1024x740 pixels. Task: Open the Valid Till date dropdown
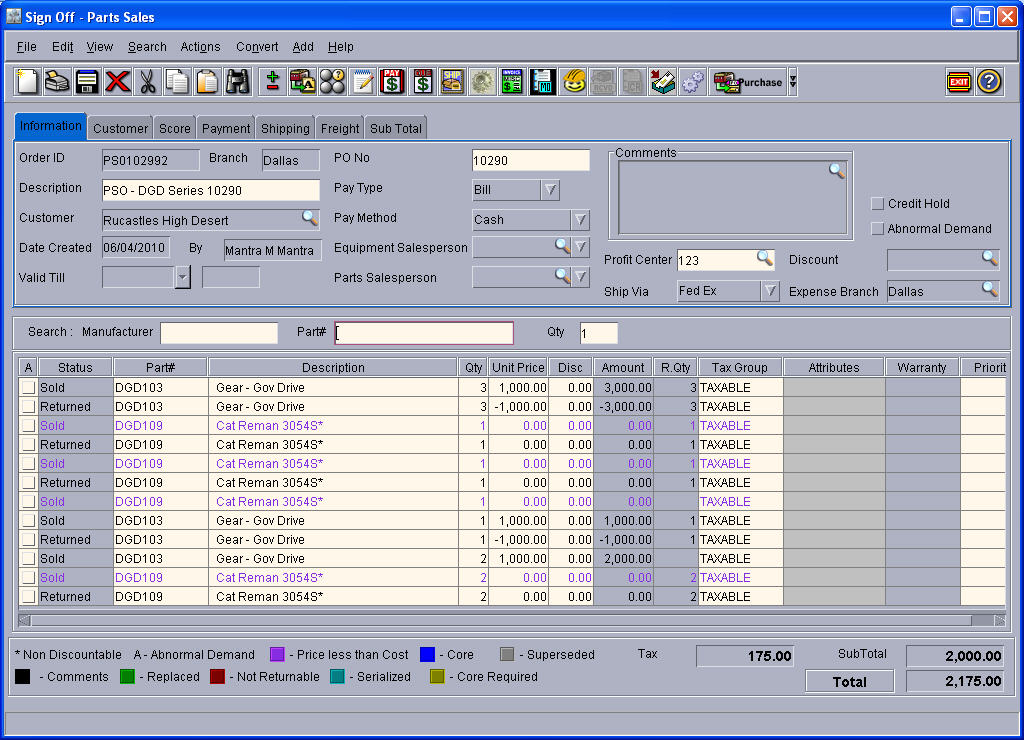click(x=183, y=278)
